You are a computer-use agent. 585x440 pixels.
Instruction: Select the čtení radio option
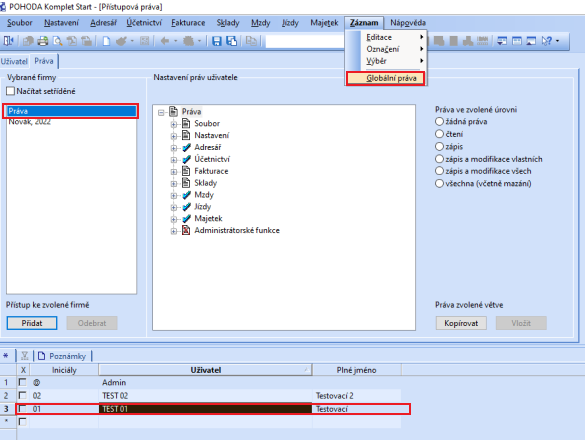pyautogui.click(x=439, y=134)
